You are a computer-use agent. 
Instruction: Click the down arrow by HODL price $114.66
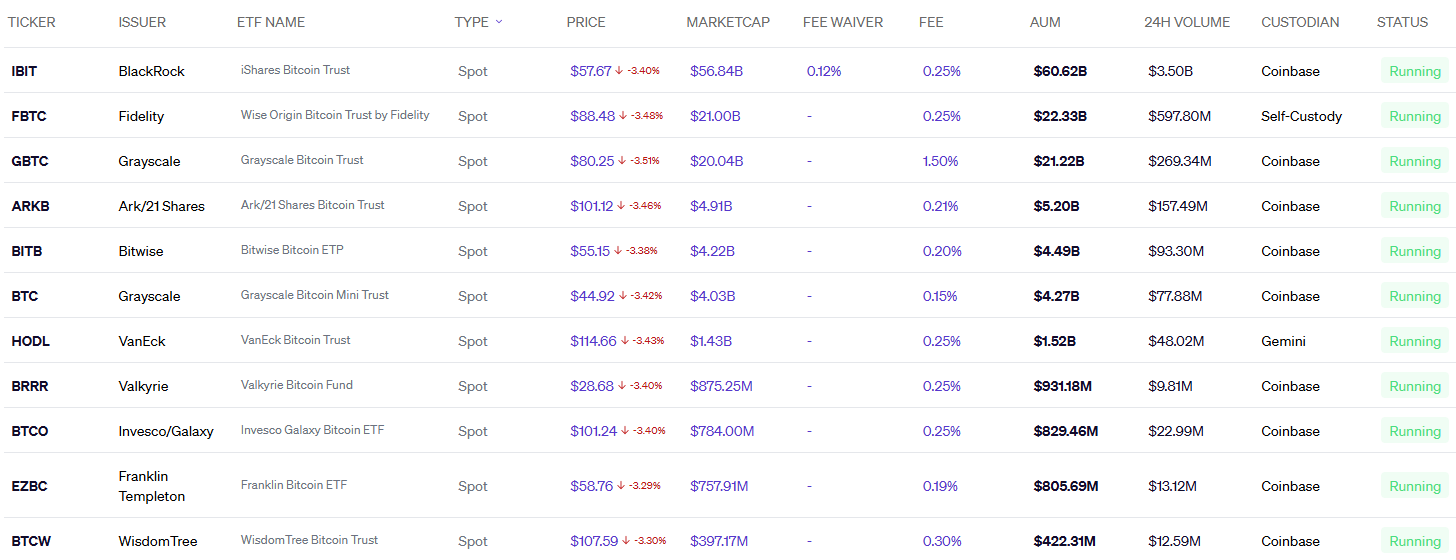tap(624, 341)
